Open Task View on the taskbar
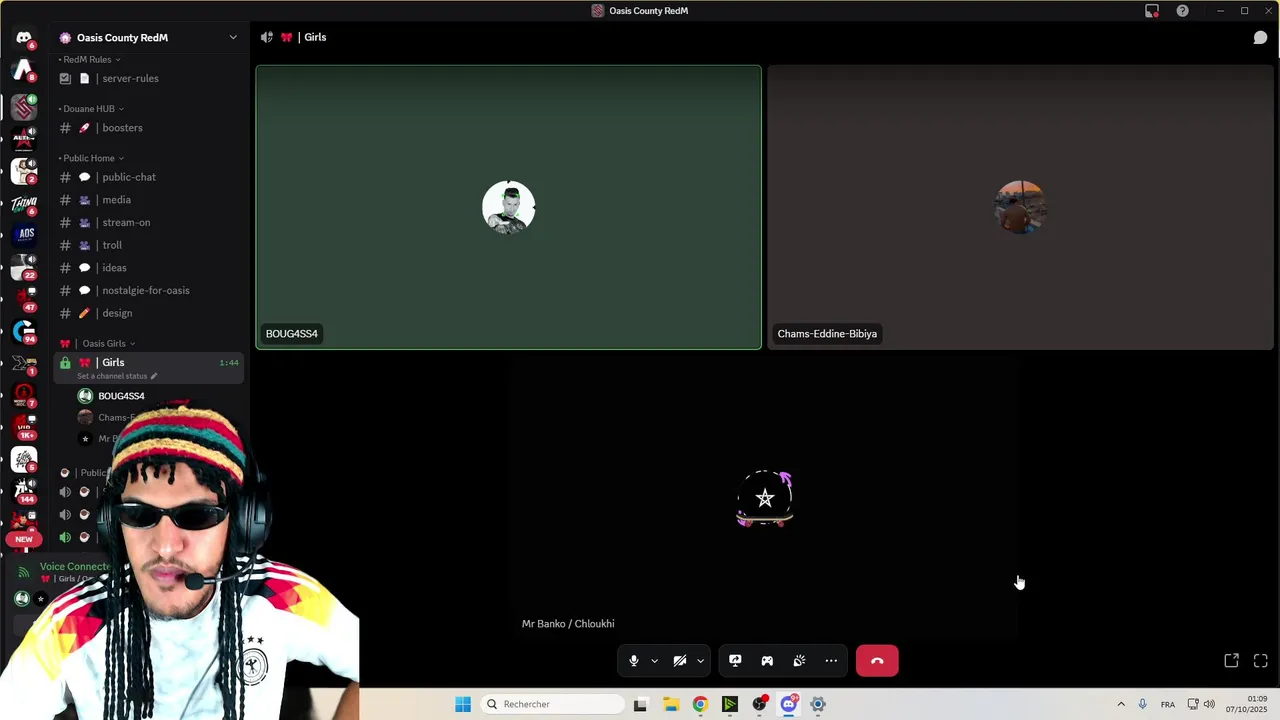The image size is (1280, 720). coord(640,704)
